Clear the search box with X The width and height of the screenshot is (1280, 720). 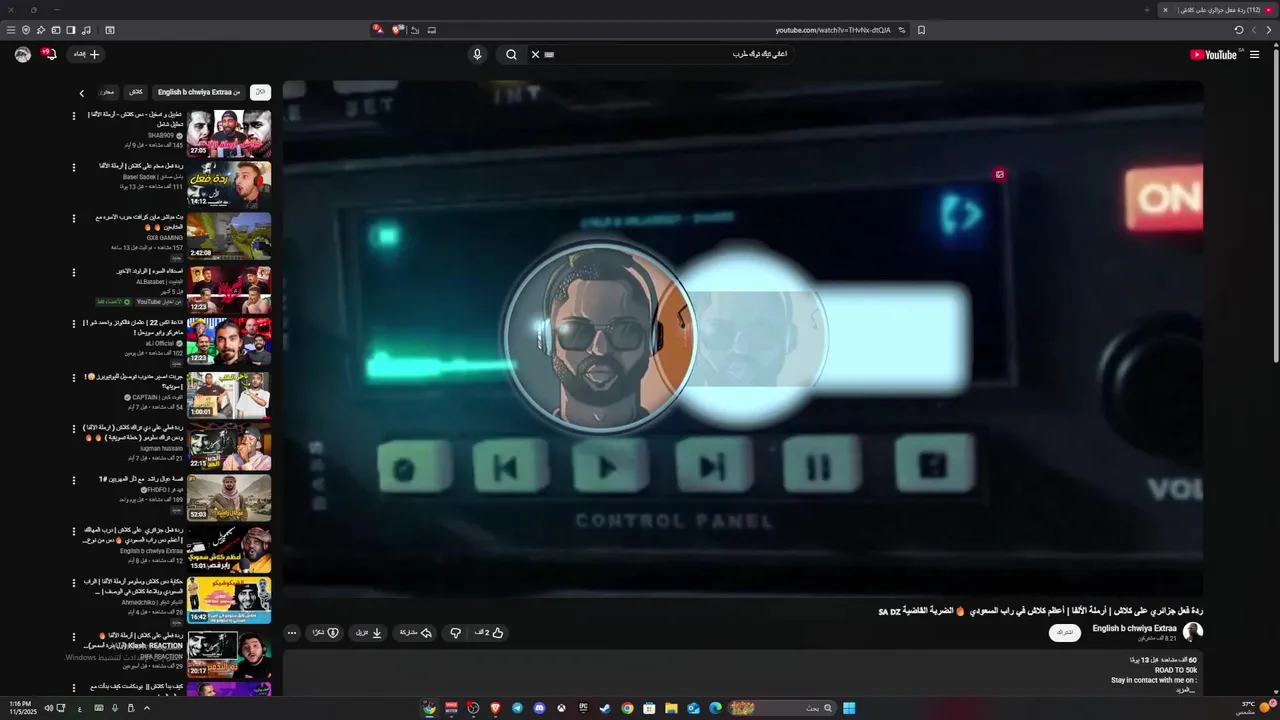point(535,54)
